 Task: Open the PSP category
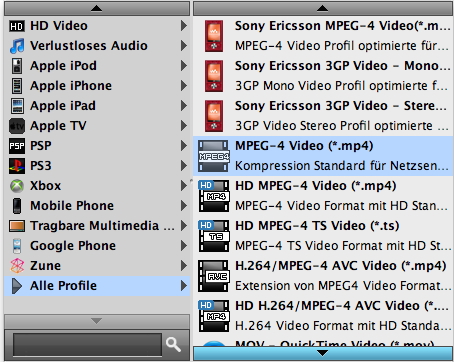click(x=97, y=146)
